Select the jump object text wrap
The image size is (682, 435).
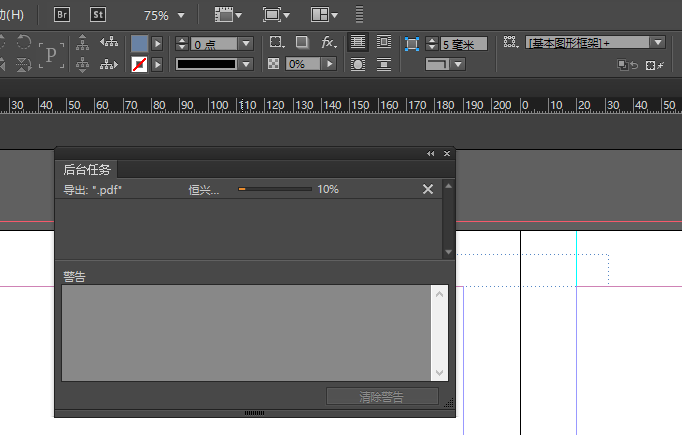click(384, 64)
